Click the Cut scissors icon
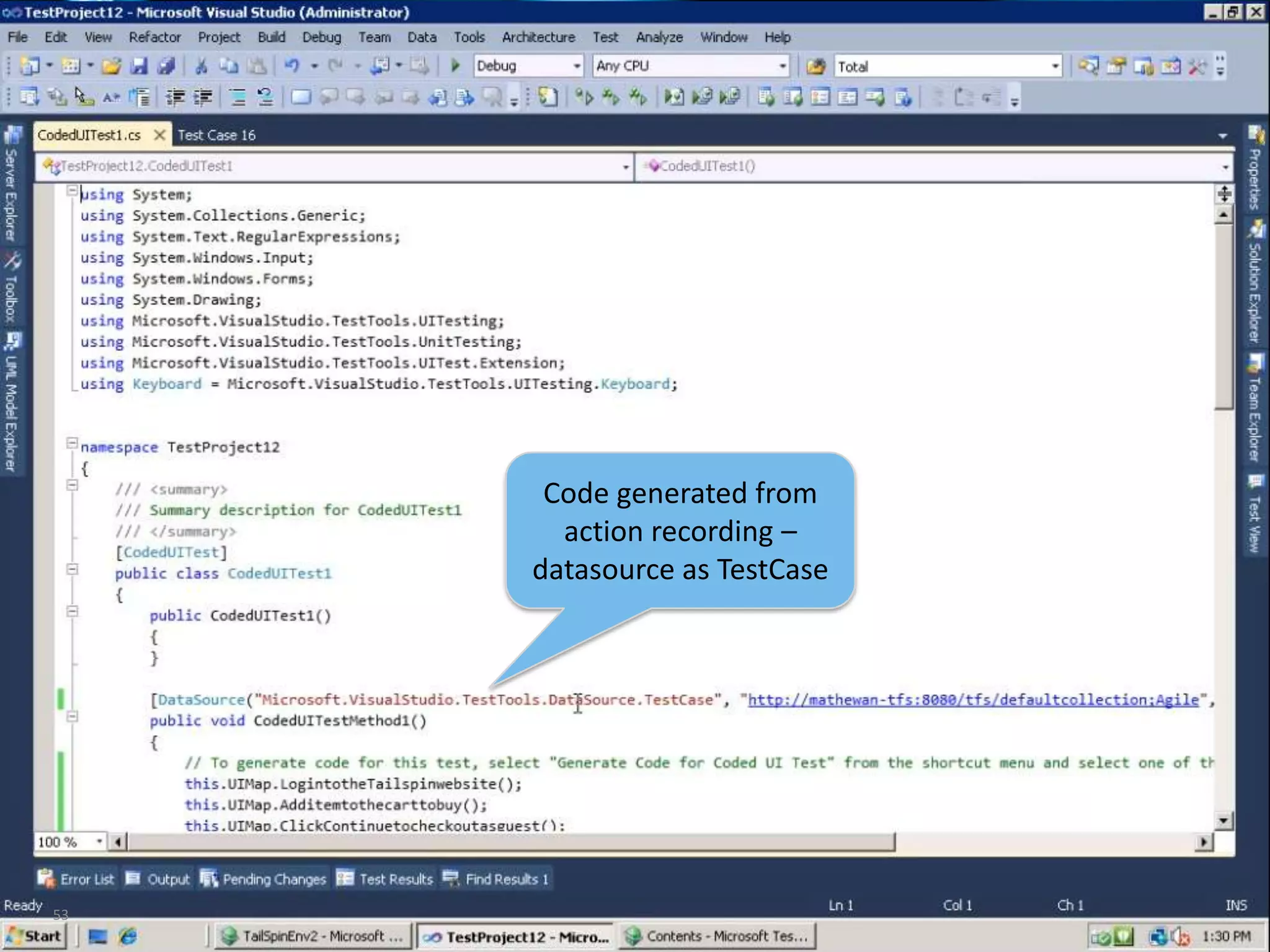 201,66
